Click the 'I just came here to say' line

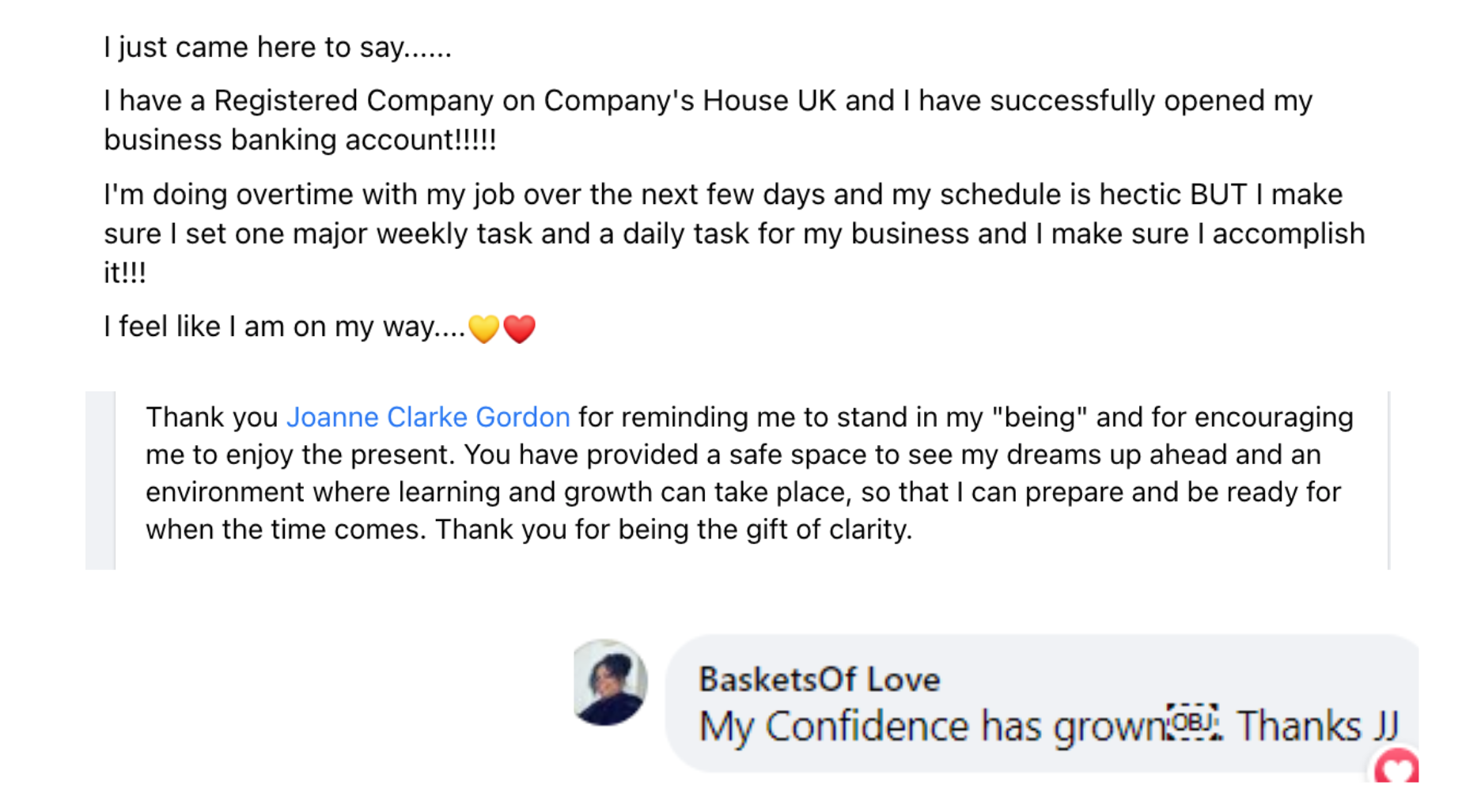click(277, 47)
